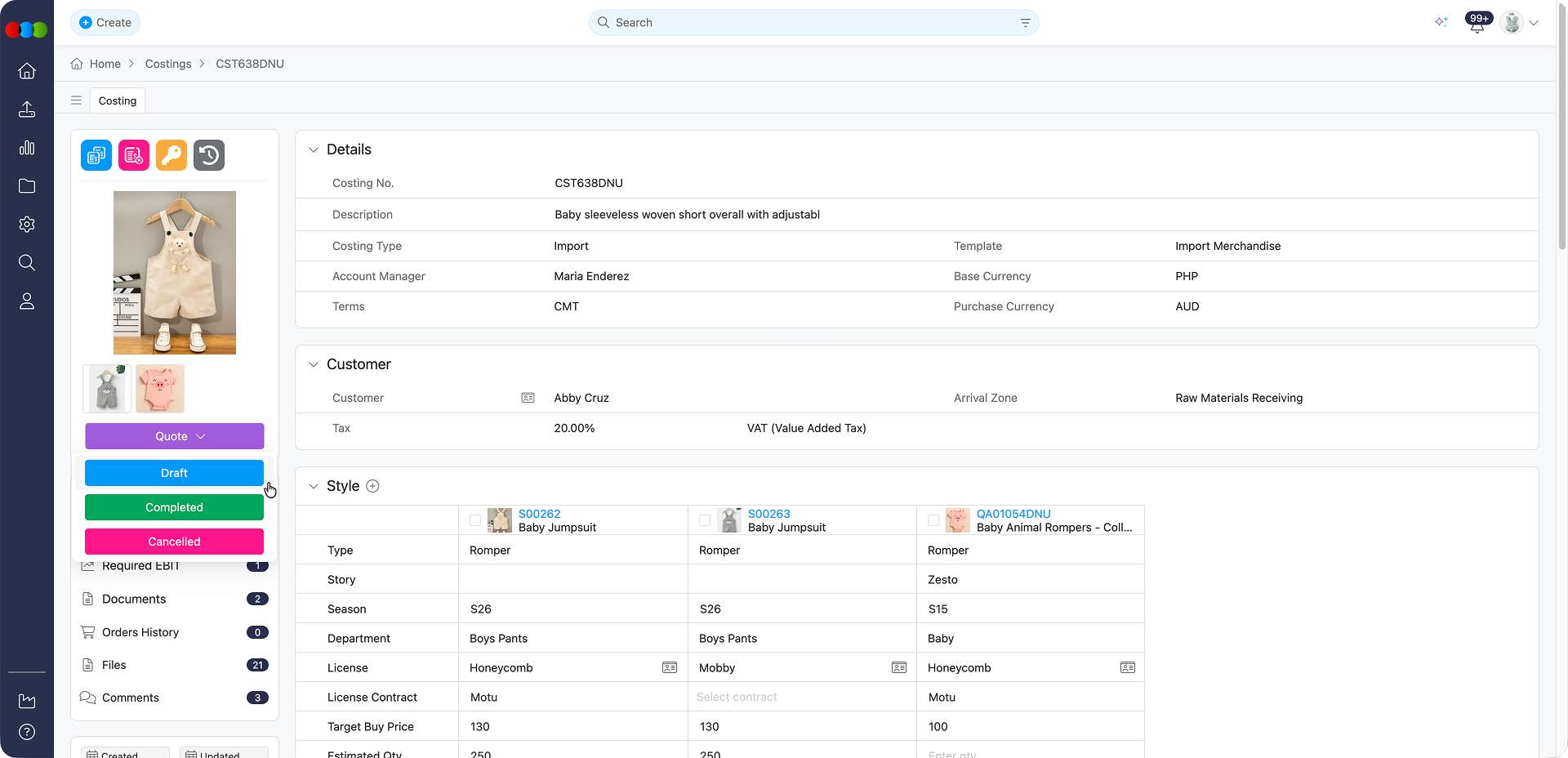Tick the checkbox for style S00262
Image resolution: width=1568 pixels, height=758 pixels.
pos(474,520)
